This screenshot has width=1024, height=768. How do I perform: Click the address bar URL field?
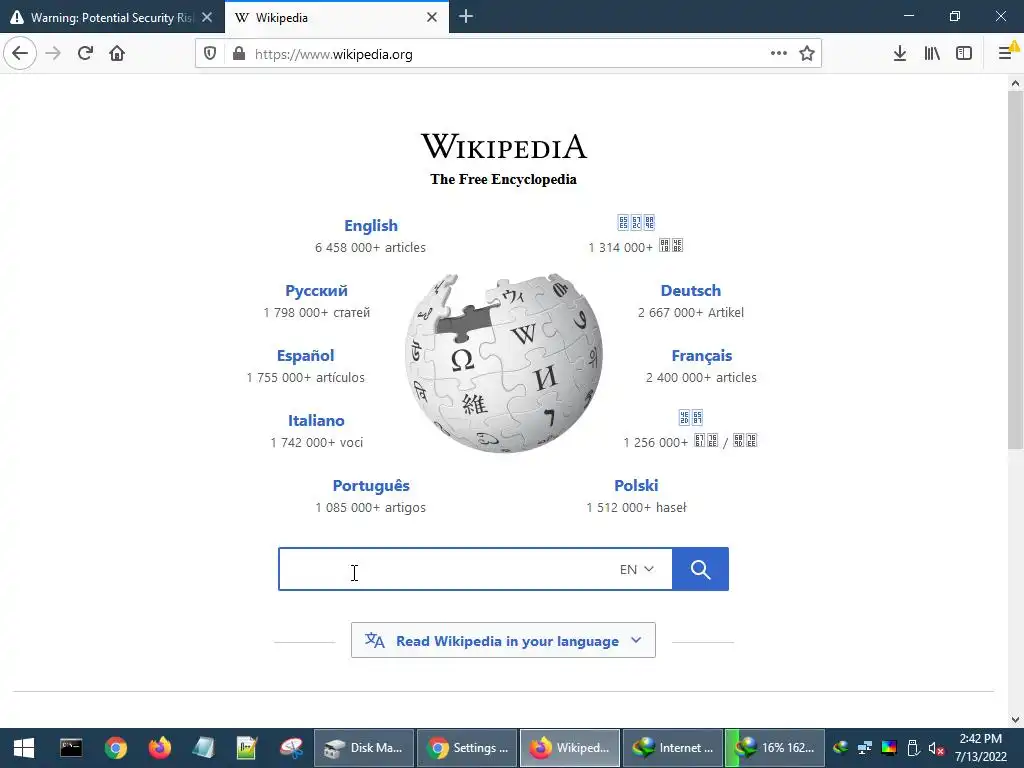509,54
